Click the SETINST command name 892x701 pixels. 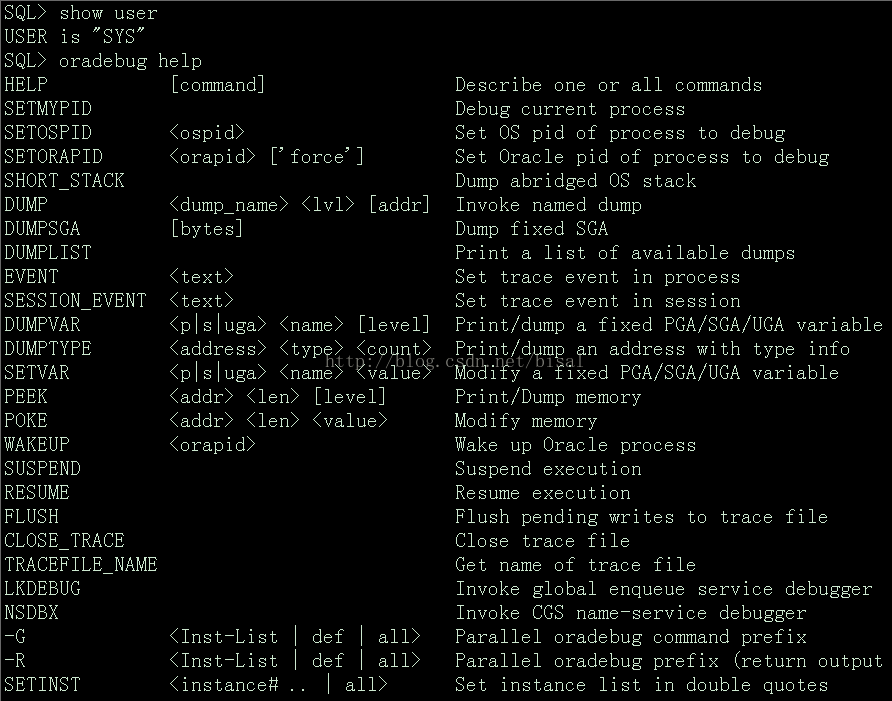pos(42,685)
